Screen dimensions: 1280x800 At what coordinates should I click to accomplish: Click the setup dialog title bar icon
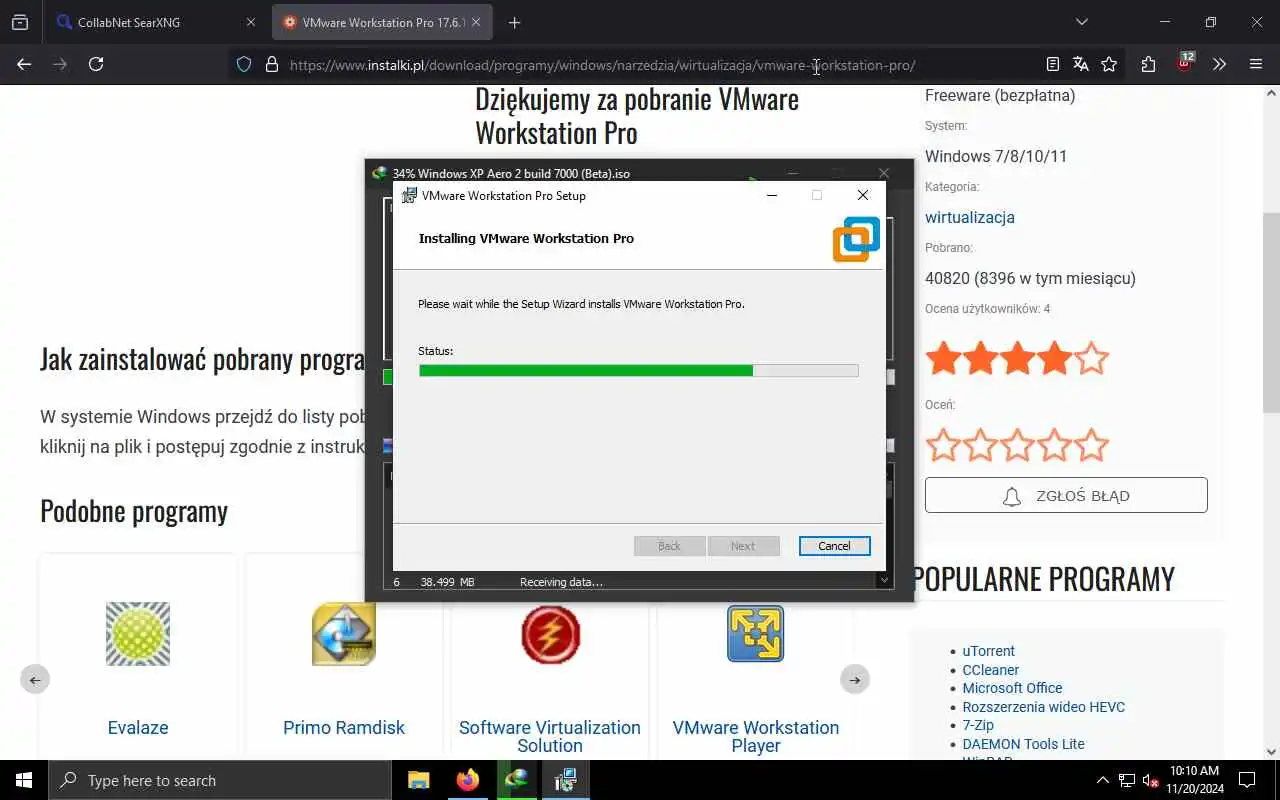coord(409,195)
